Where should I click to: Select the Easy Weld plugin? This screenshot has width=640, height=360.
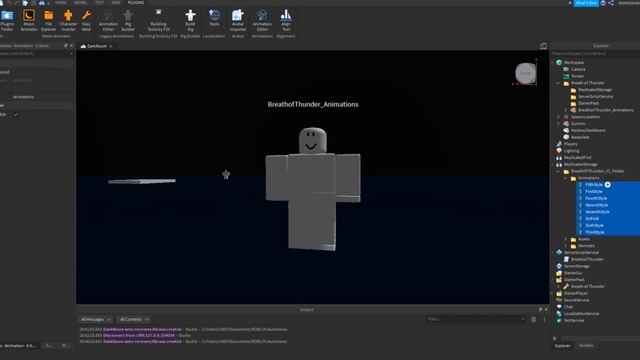coord(86,20)
